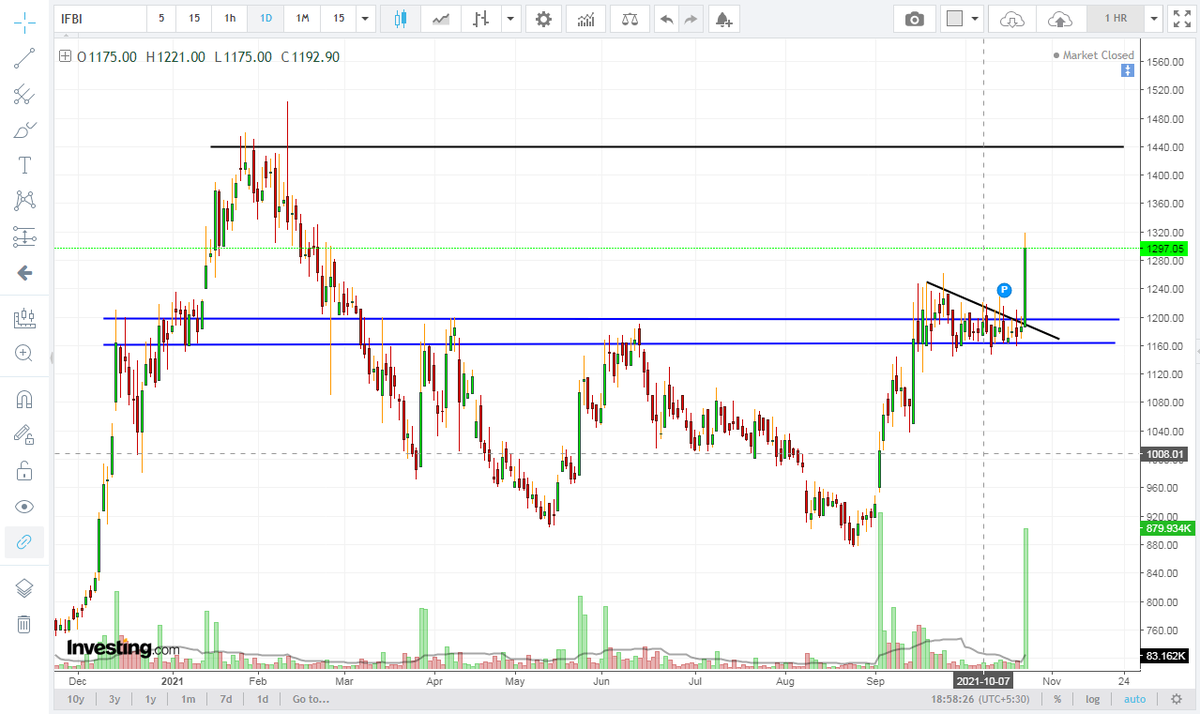Select the 1d range
The image size is (1200, 714).
coord(262,699)
